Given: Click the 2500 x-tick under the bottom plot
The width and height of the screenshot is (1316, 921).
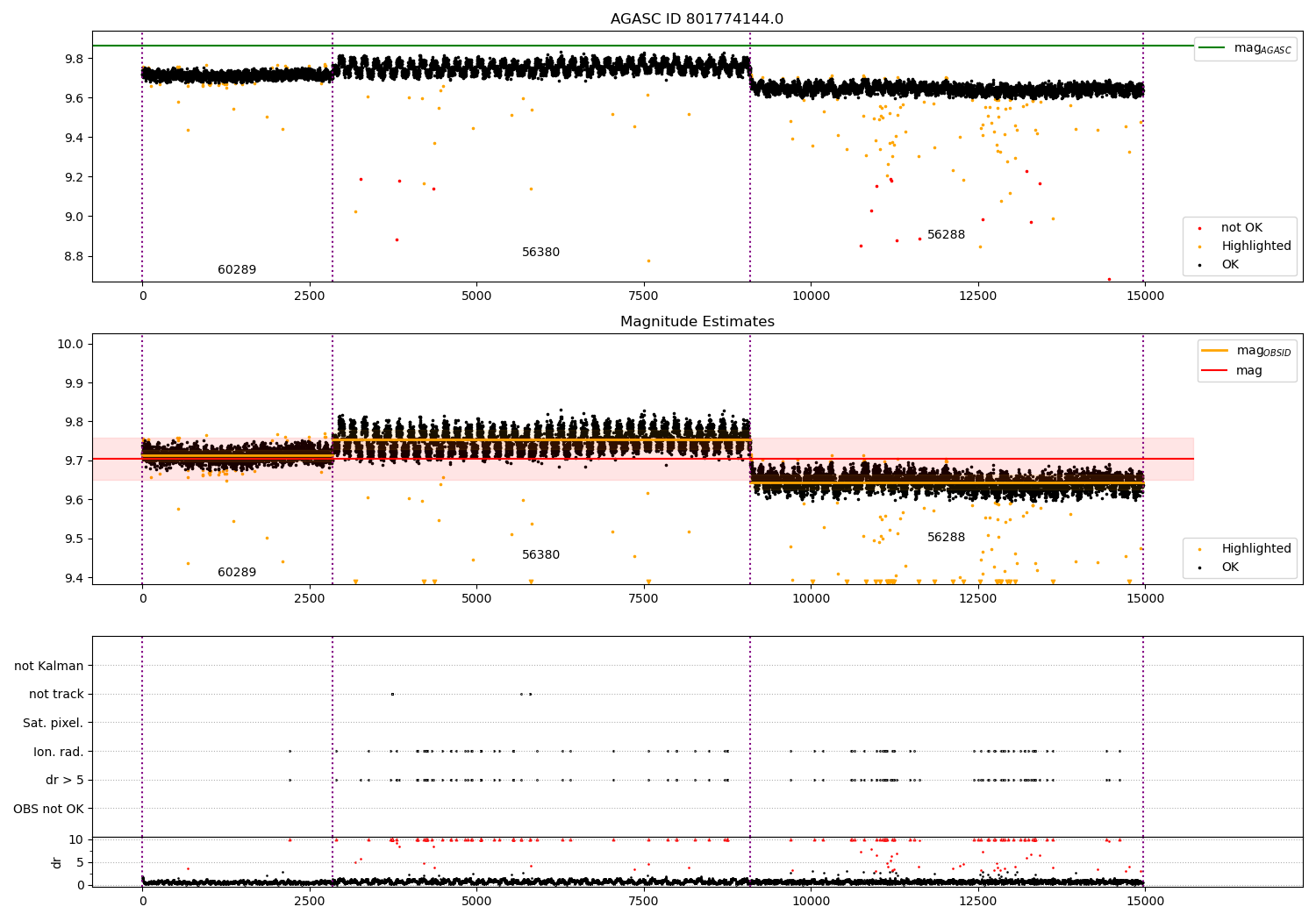Looking at the screenshot, I should (x=310, y=902).
